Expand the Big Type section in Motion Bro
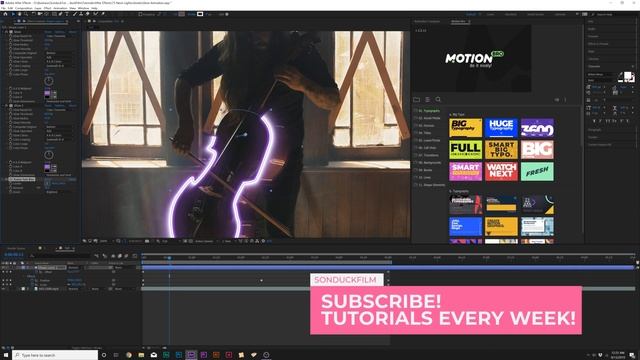 (x=457, y=115)
